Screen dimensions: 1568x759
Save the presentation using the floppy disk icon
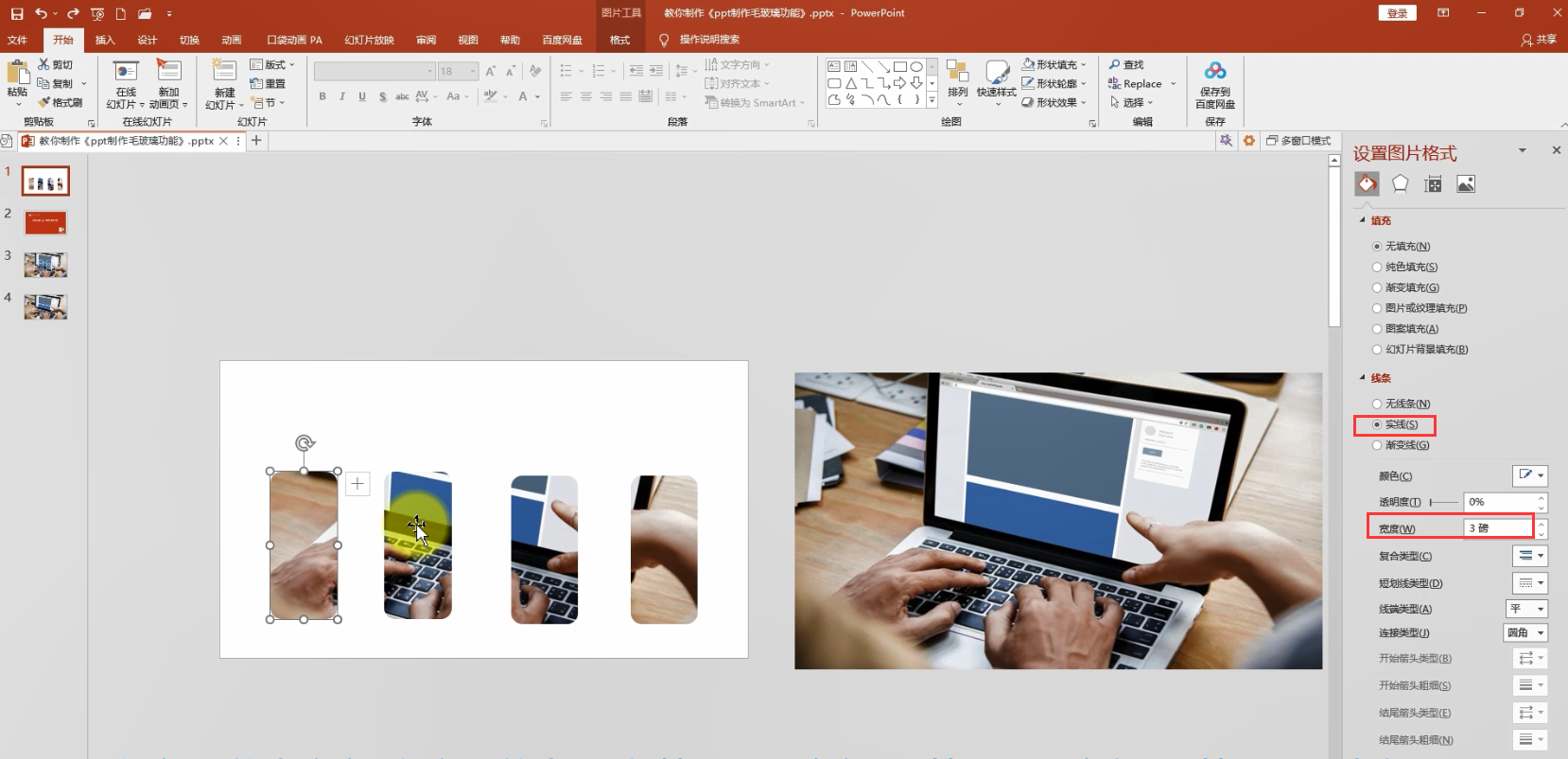pyautogui.click(x=16, y=13)
